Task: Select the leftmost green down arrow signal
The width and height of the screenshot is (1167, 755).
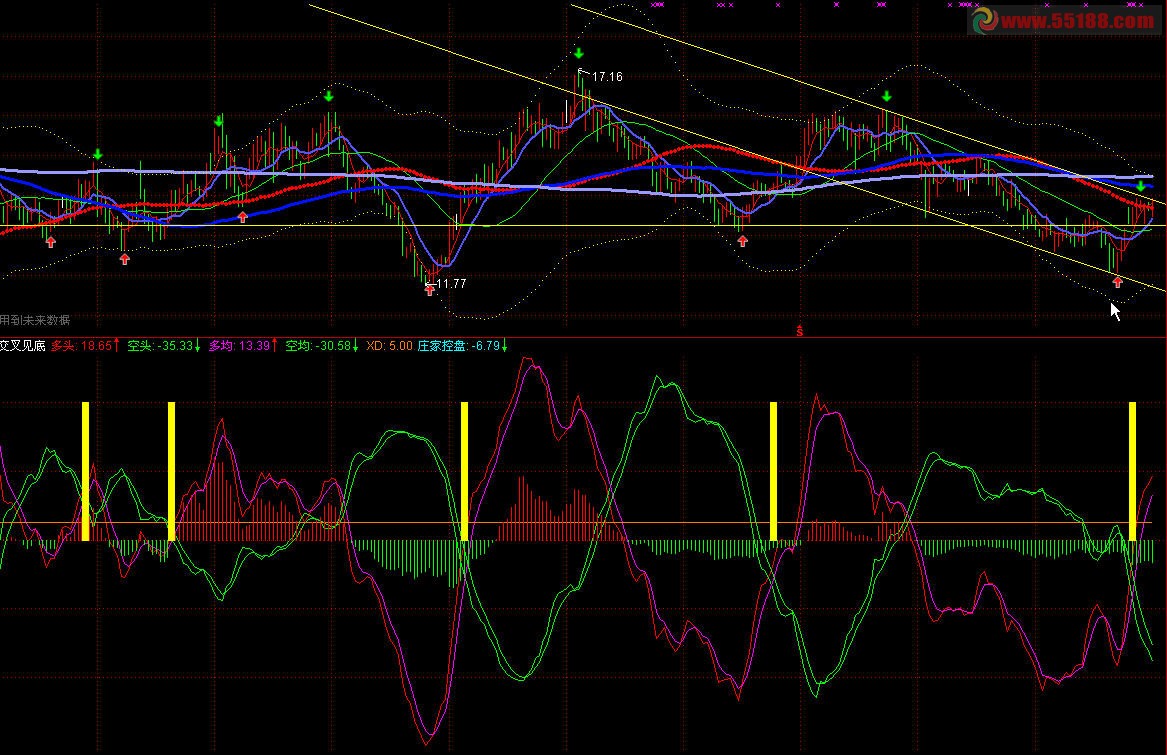Action: (98, 154)
